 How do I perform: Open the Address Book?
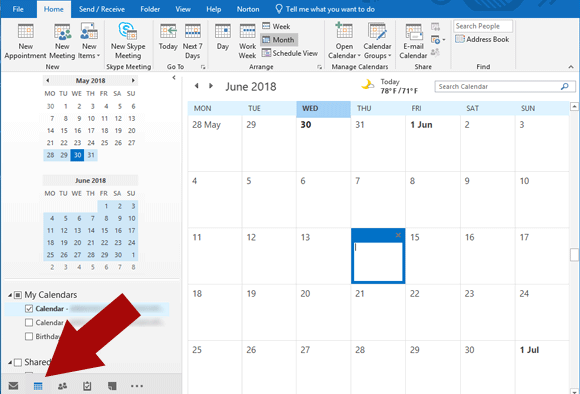(x=482, y=39)
